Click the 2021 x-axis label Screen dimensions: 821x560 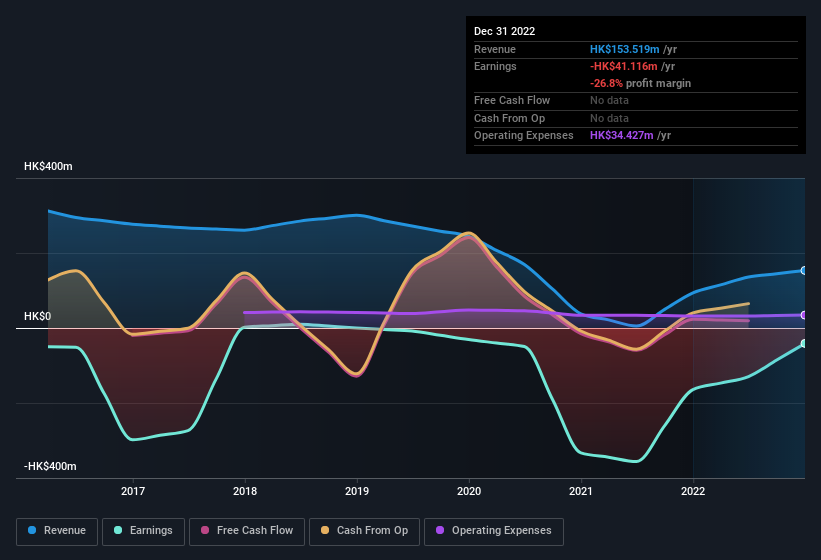tap(581, 491)
